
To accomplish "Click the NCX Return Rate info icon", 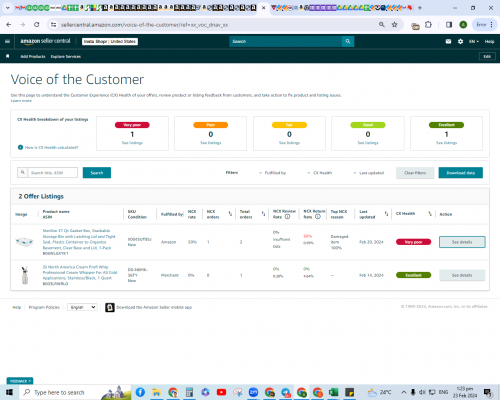I will tap(318, 217).
